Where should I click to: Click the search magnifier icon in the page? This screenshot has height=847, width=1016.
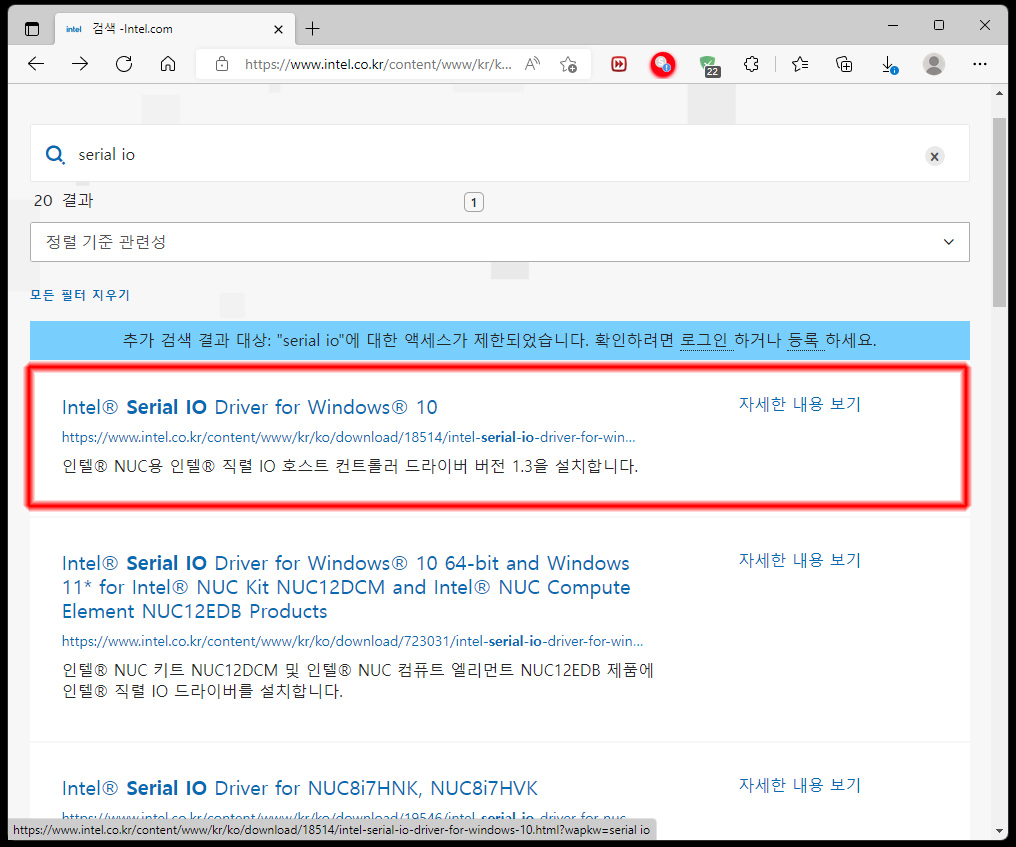[x=55, y=155]
